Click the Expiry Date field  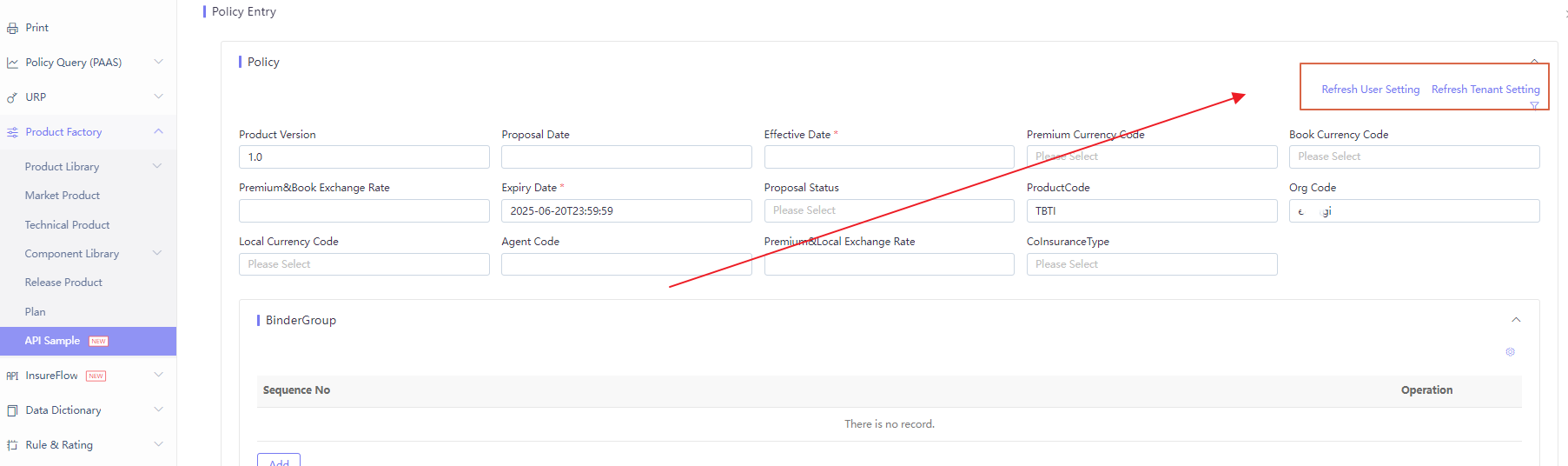[626, 211]
